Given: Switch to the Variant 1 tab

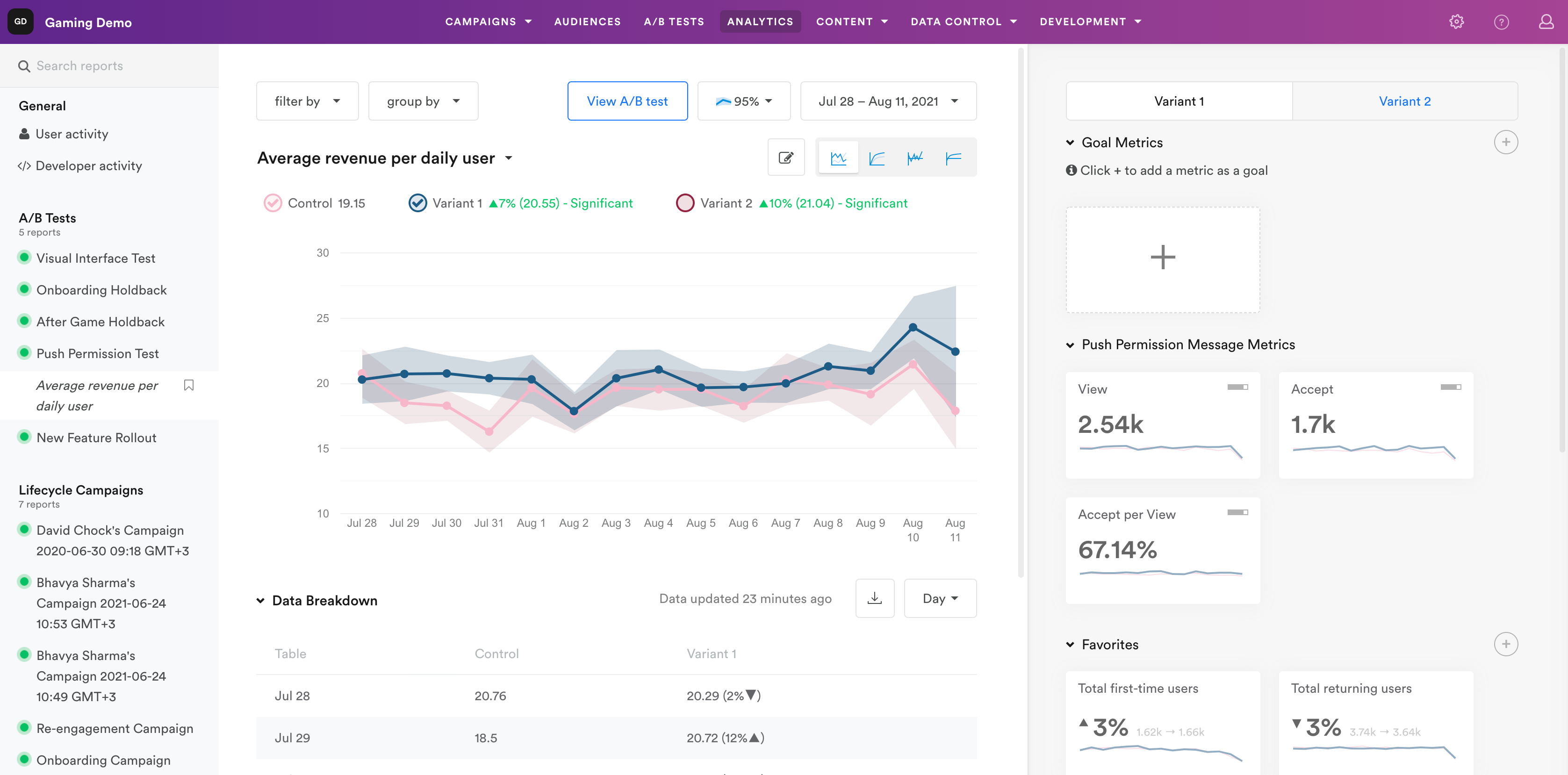Looking at the screenshot, I should [x=1179, y=101].
